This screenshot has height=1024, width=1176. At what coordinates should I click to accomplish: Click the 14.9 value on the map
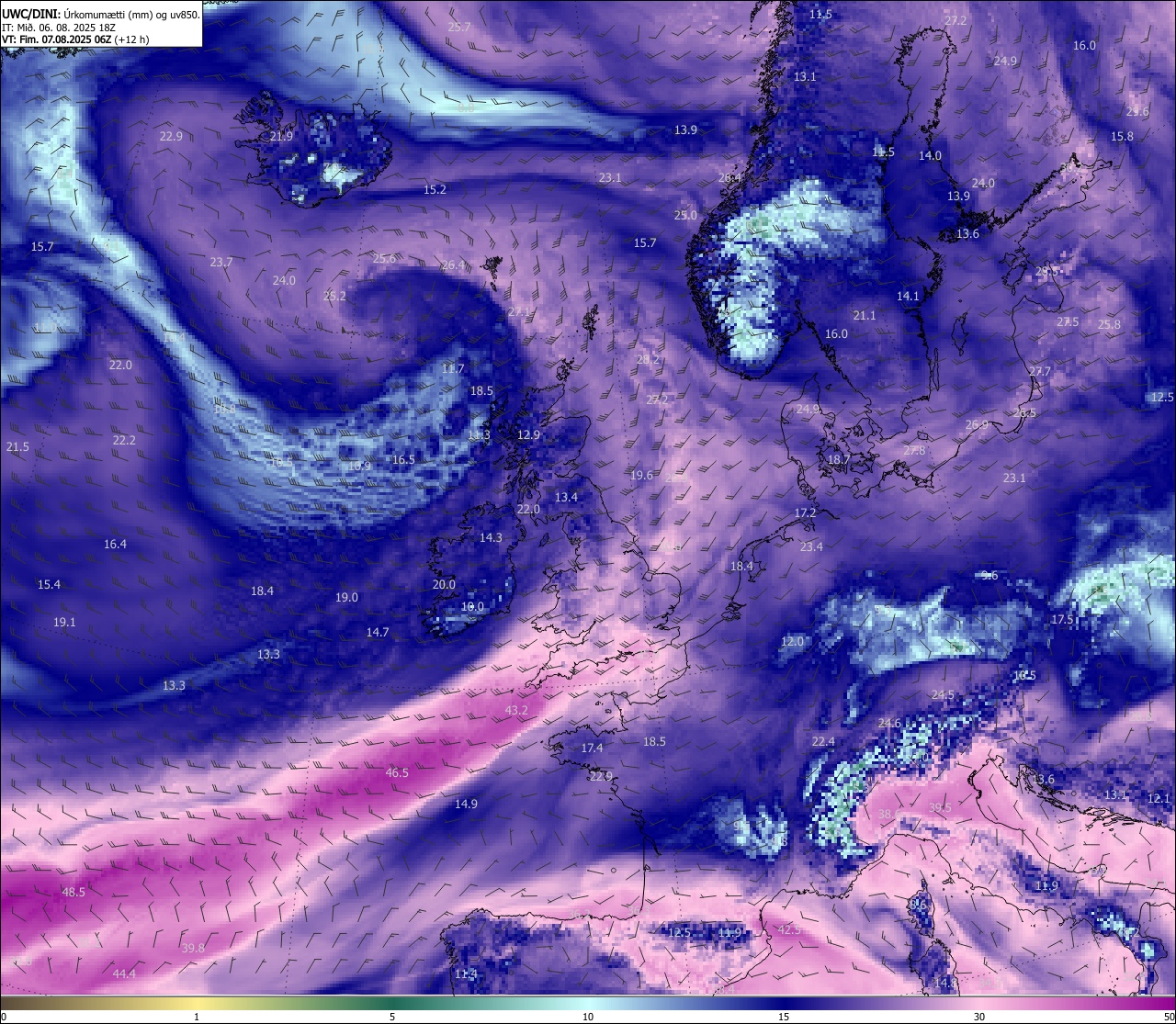[466, 804]
